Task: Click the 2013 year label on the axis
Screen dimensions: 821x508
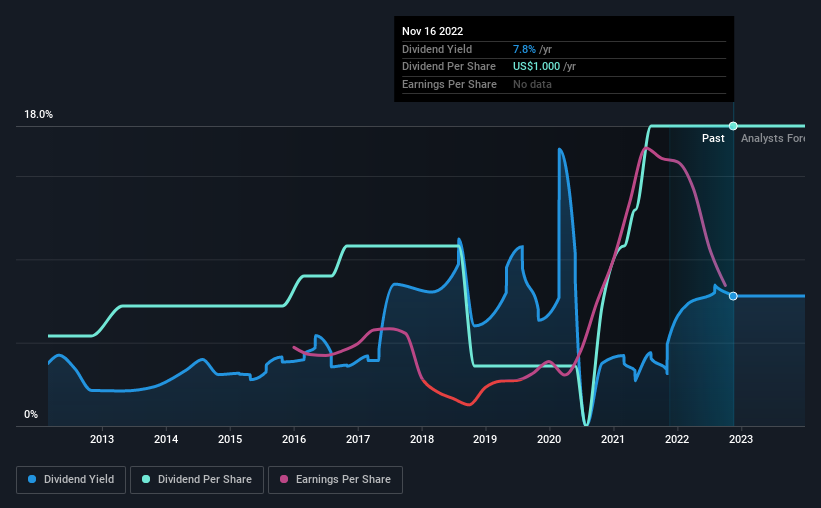Action: point(102,439)
